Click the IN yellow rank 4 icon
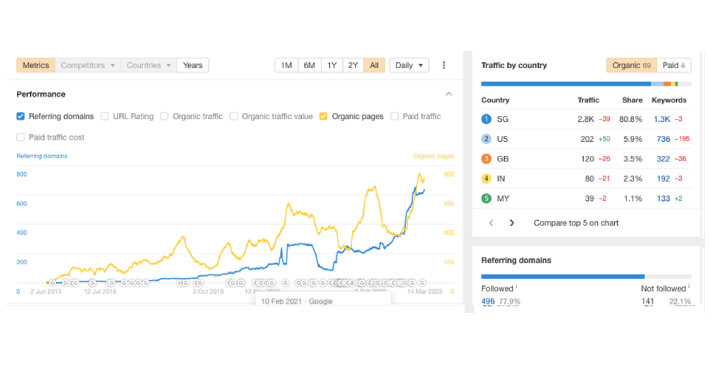The width and height of the screenshot is (711, 377). click(x=486, y=178)
